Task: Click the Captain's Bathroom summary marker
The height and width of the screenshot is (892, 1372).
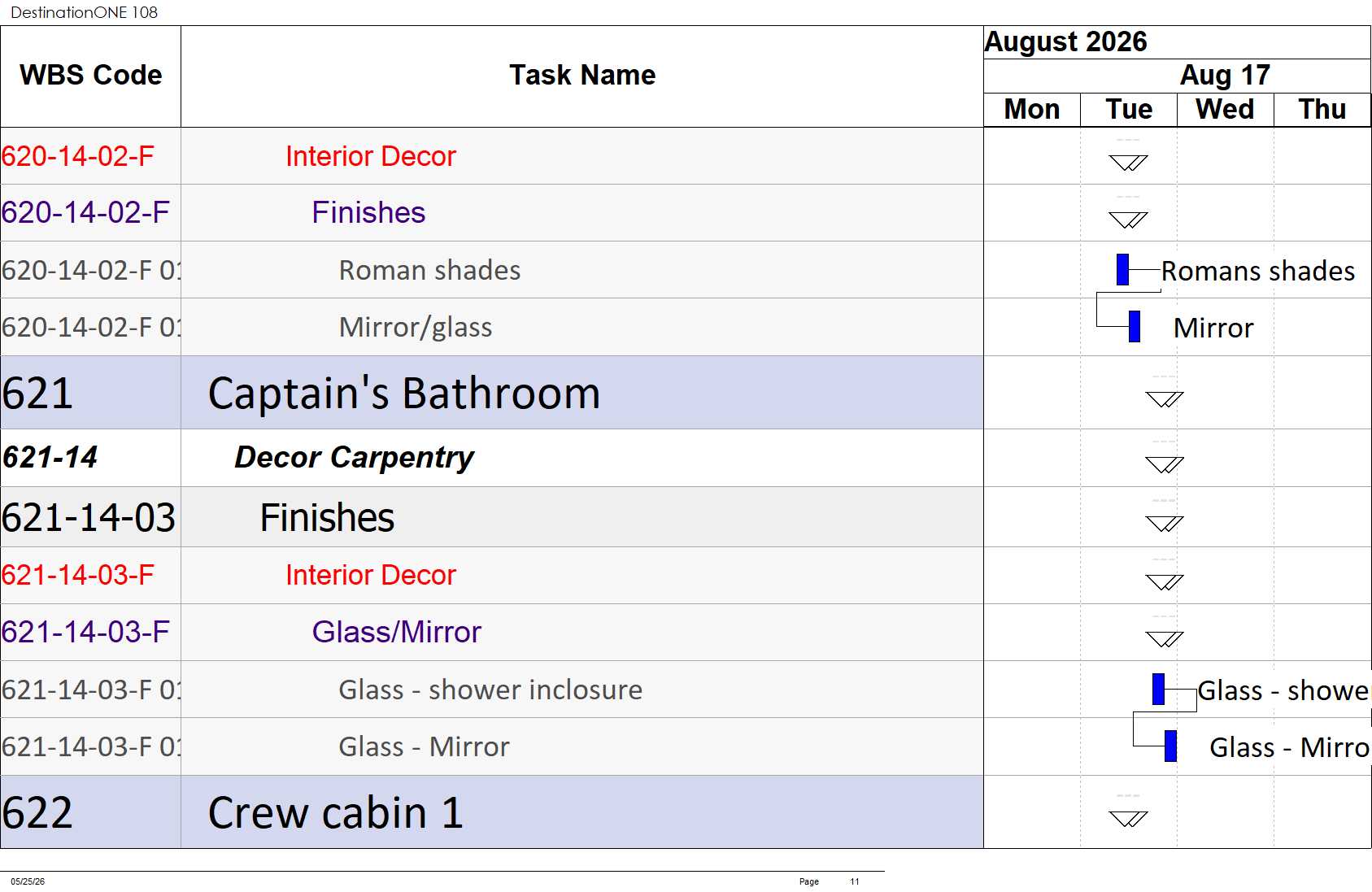Action: pyautogui.click(x=1165, y=399)
